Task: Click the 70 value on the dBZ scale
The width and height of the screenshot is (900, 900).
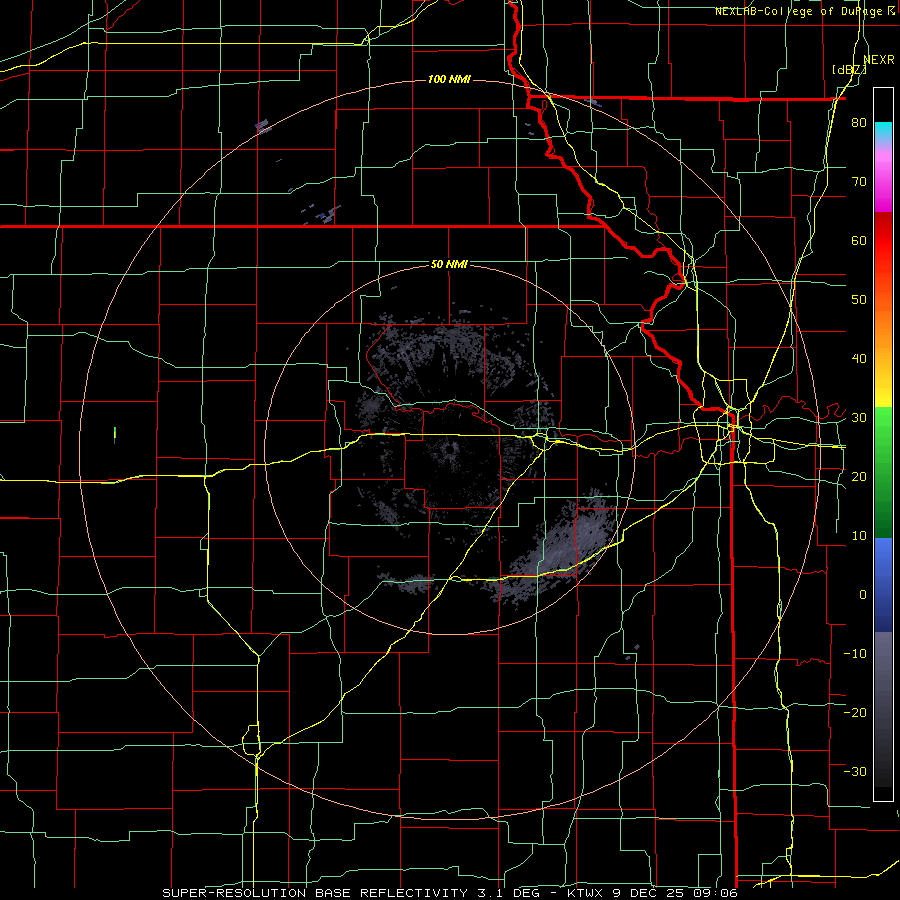Action: click(x=859, y=182)
